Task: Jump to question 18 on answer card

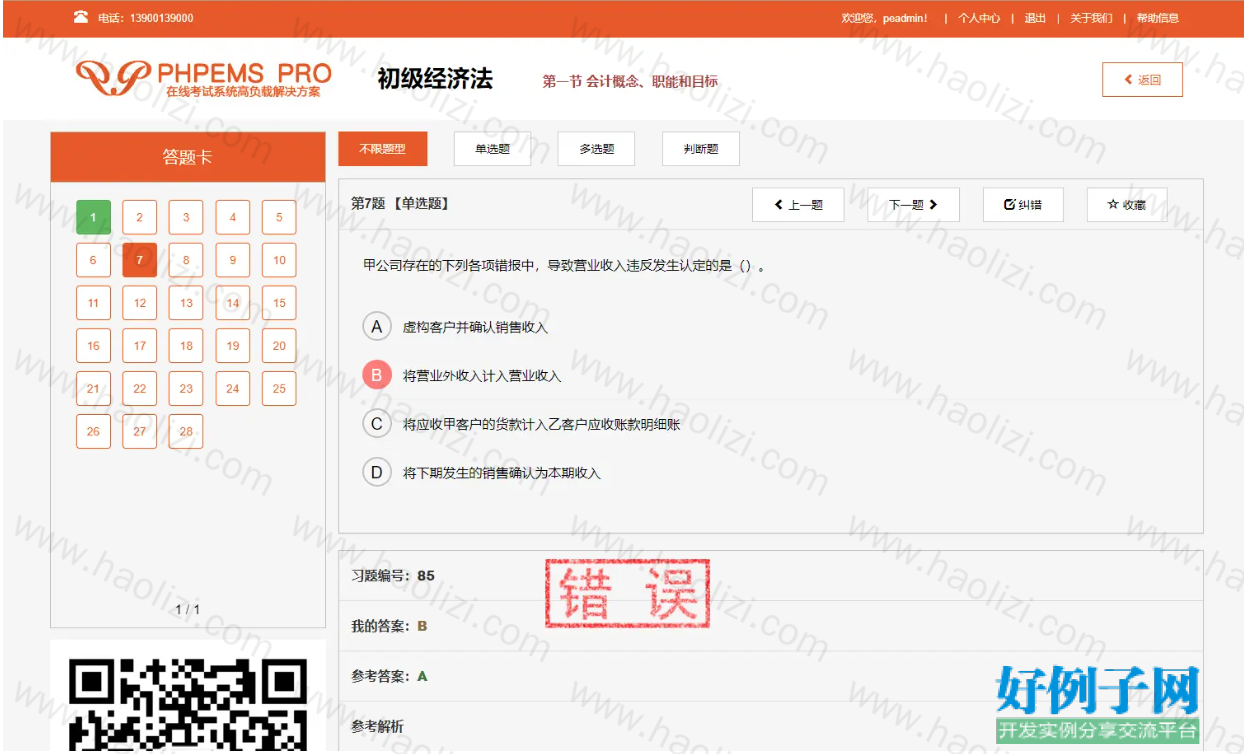Action: pos(186,346)
